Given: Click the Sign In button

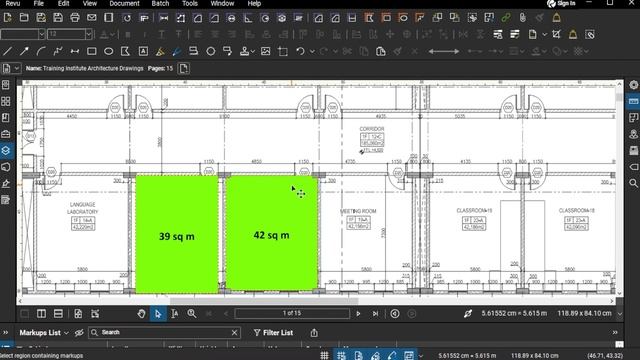Looking at the screenshot, I should point(562,4).
